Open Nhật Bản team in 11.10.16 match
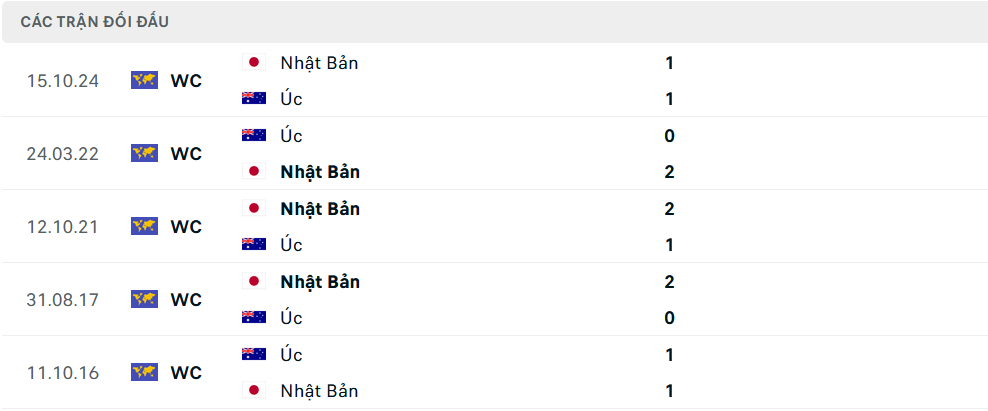This screenshot has width=988, height=411. tap(319, 391)
